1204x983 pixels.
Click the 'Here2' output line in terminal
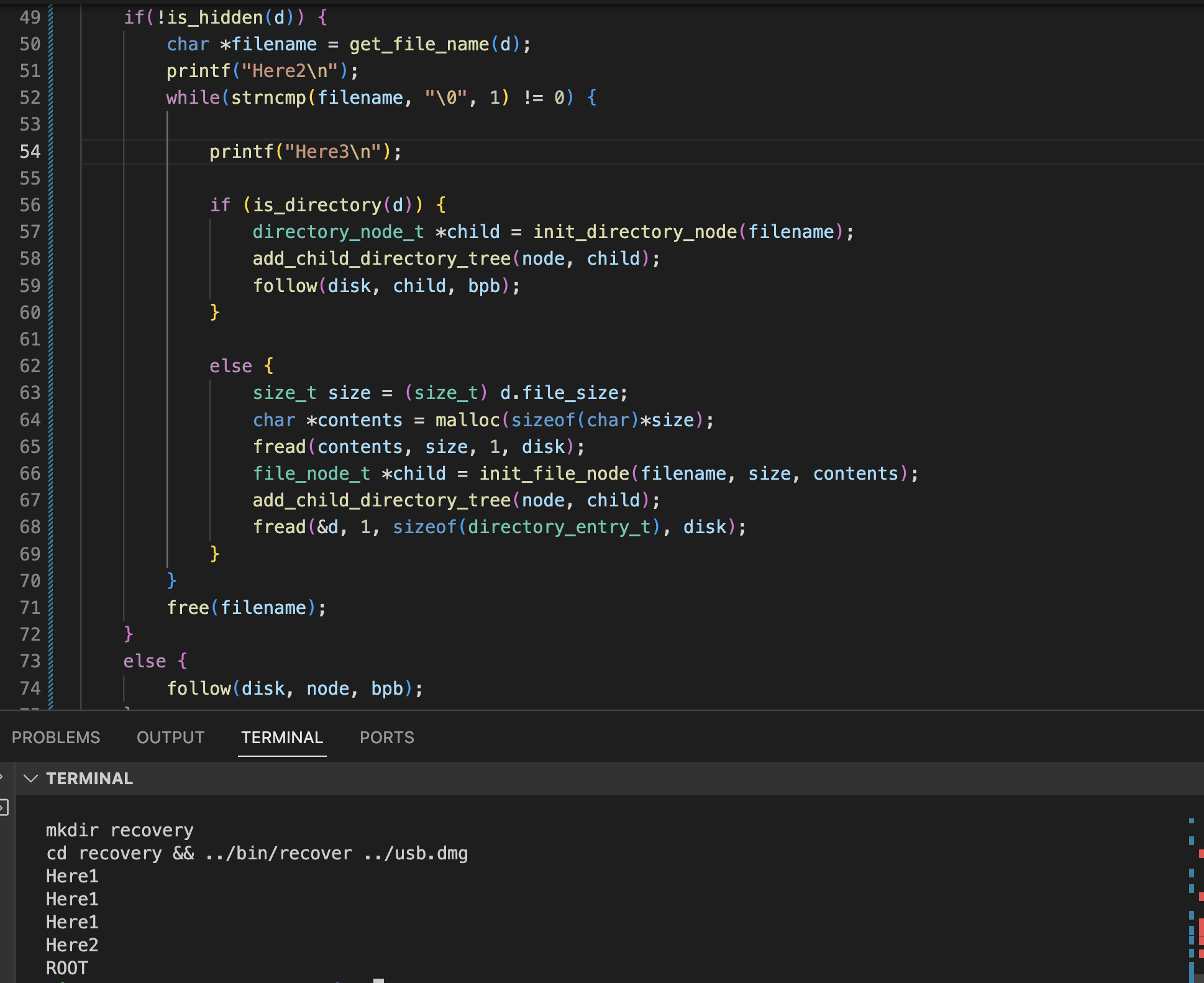pyautogui.click(x=72, y=945)
